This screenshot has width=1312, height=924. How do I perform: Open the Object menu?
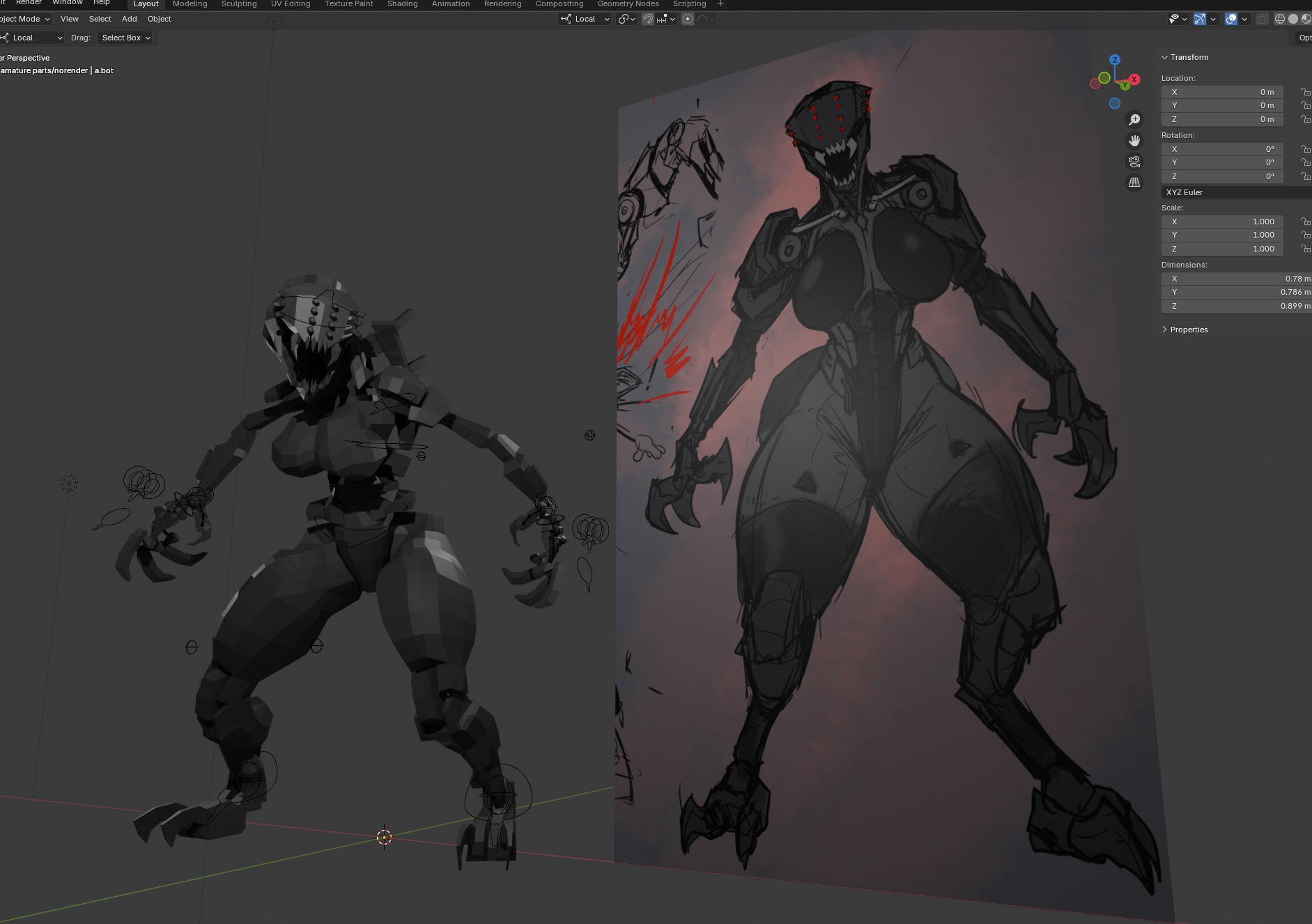coord(159,19)
